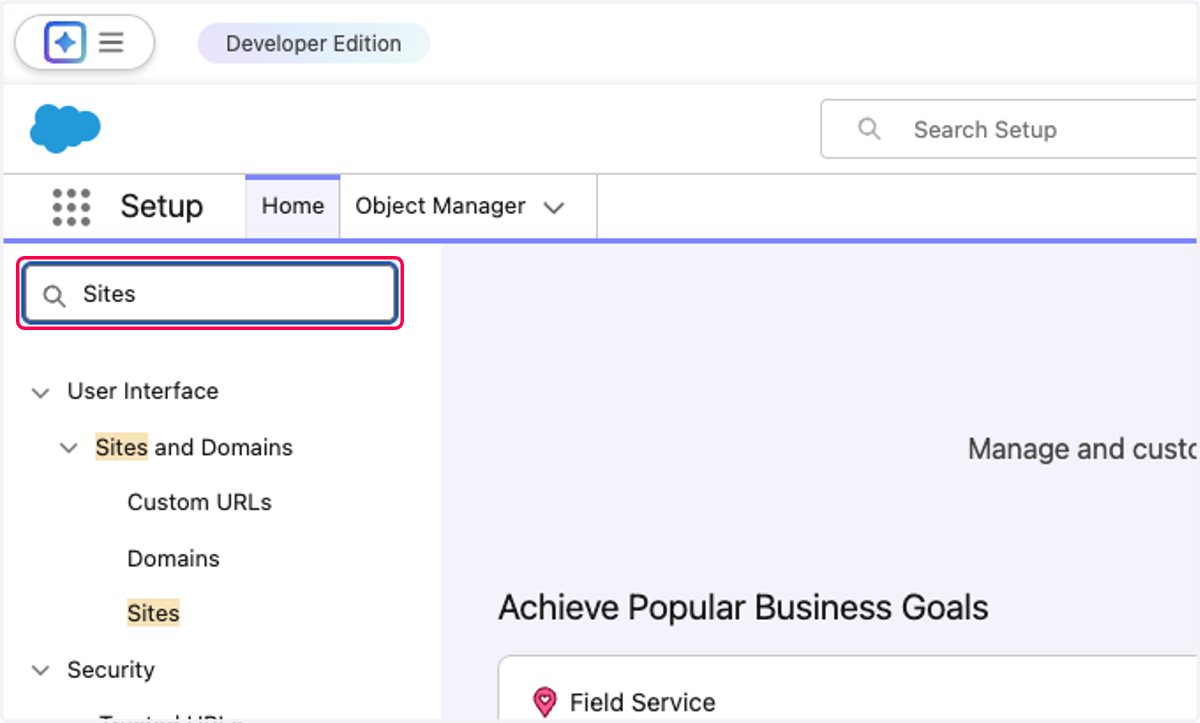This screenshot has height=723, width=1200.
Task: Click the Field Service card title
Action: [643, 702]
